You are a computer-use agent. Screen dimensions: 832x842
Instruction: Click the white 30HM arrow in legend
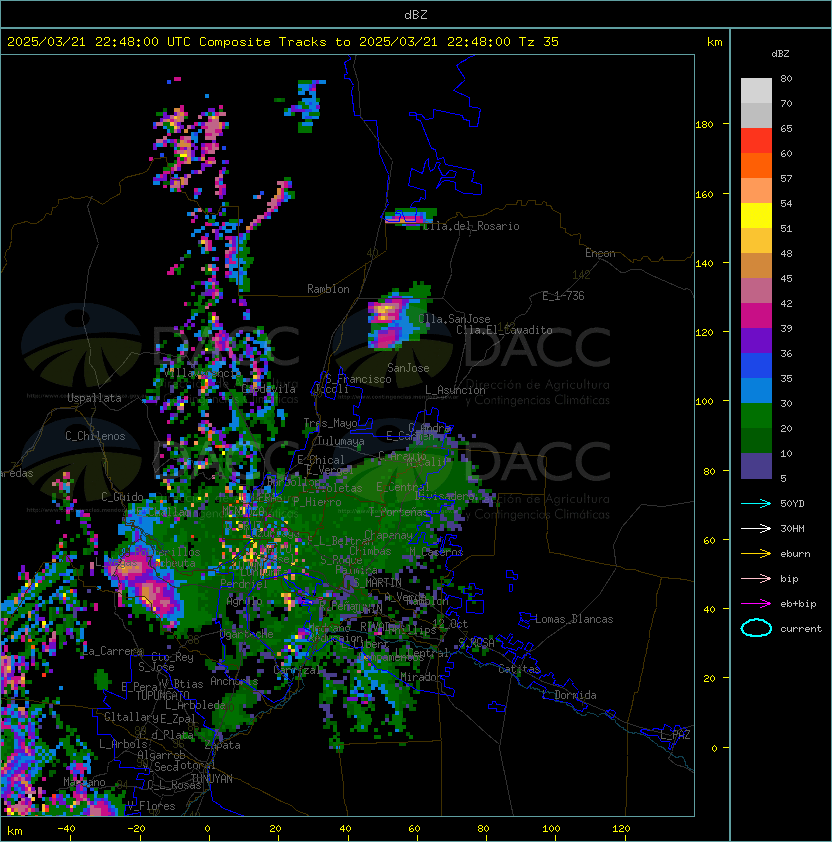(756, 528)
